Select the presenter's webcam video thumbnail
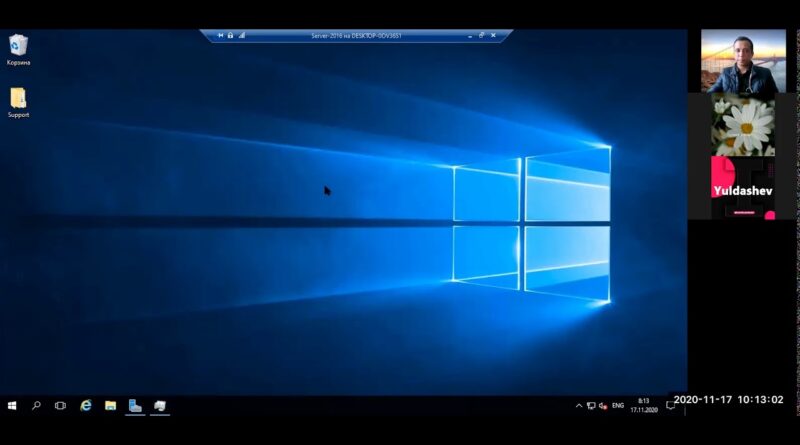 743,61
